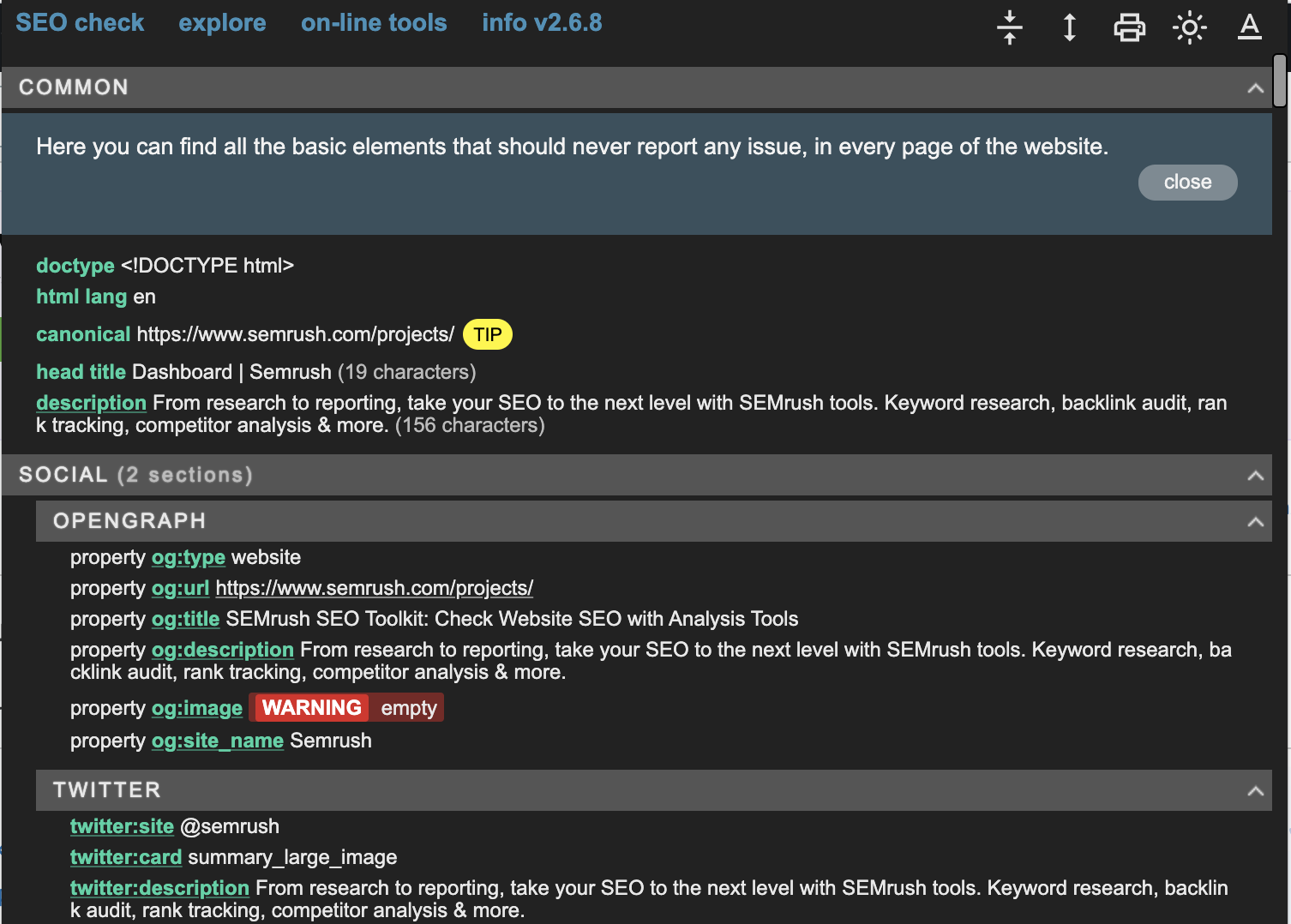The image size is (1291, 924).
Task: Toggle light theme with the brightness icon
Action: (x=1190, y=27)
